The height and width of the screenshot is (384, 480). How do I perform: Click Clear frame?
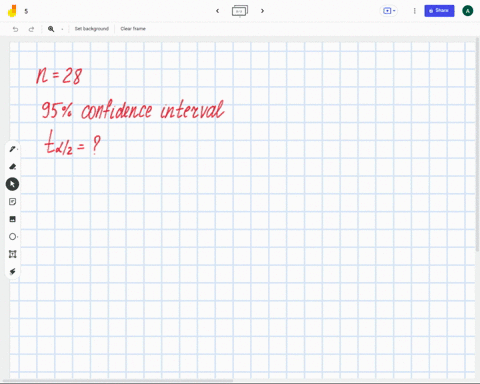tap(133, 29)
